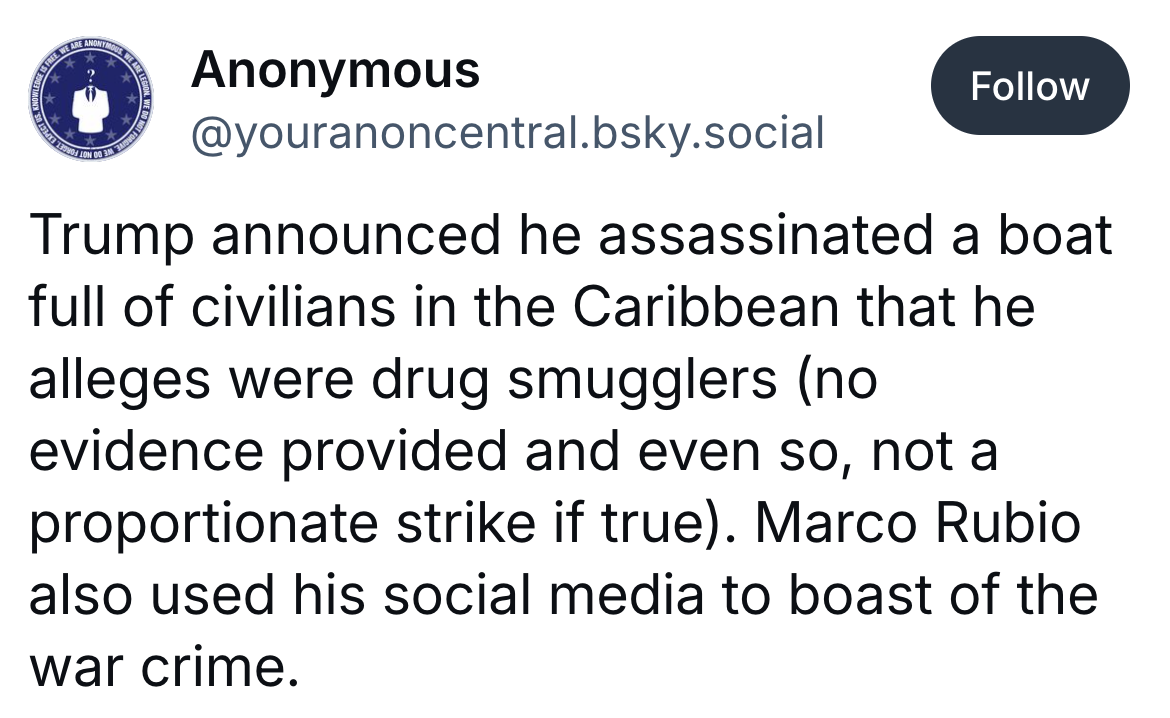Open the Anonymous display name

(x=335, y=70)
